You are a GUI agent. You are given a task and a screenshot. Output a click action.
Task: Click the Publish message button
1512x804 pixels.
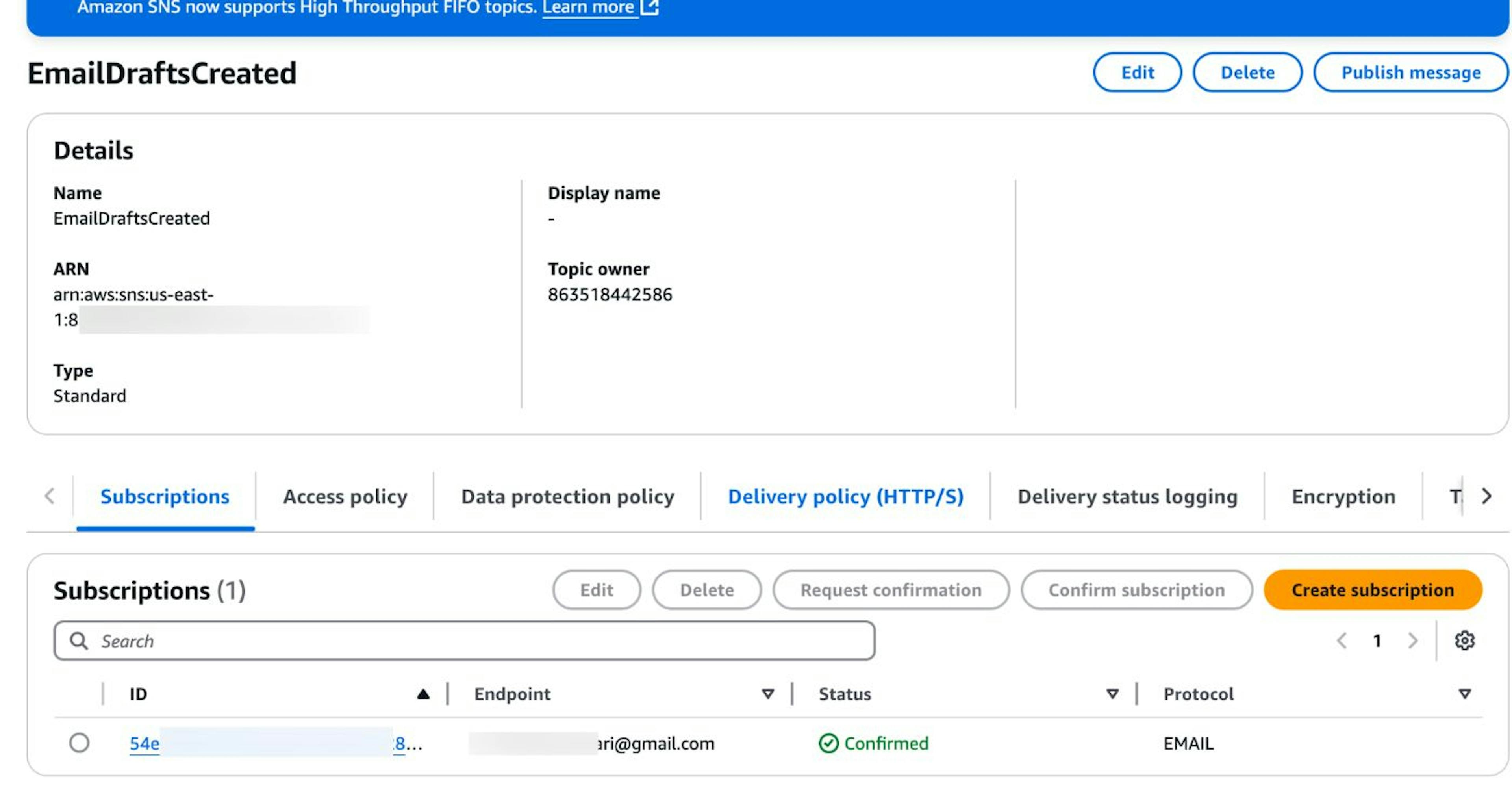[x=1410, y=72]
